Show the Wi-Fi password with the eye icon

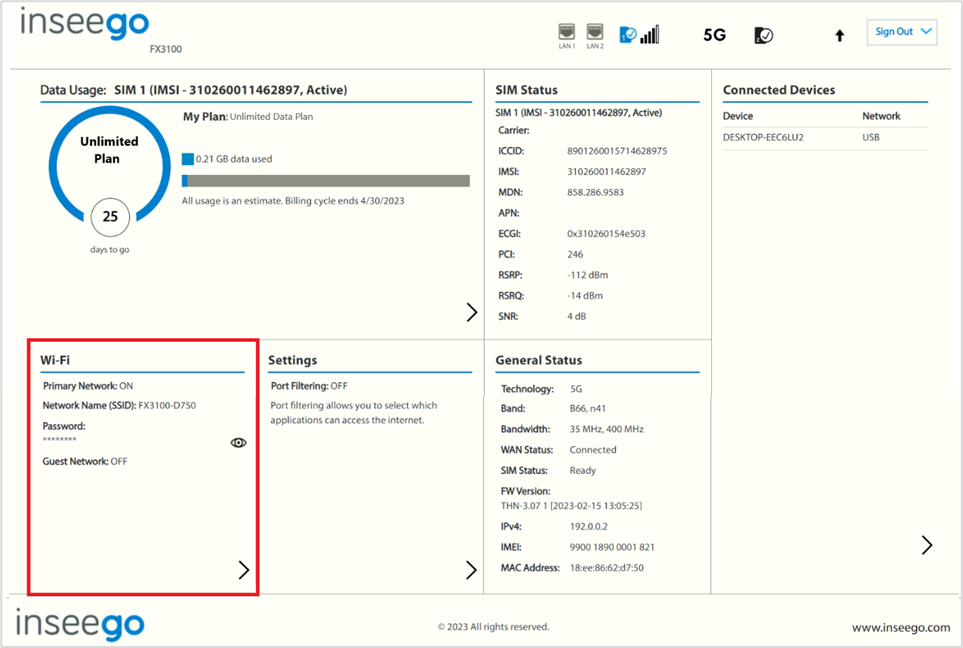(238, 443)
